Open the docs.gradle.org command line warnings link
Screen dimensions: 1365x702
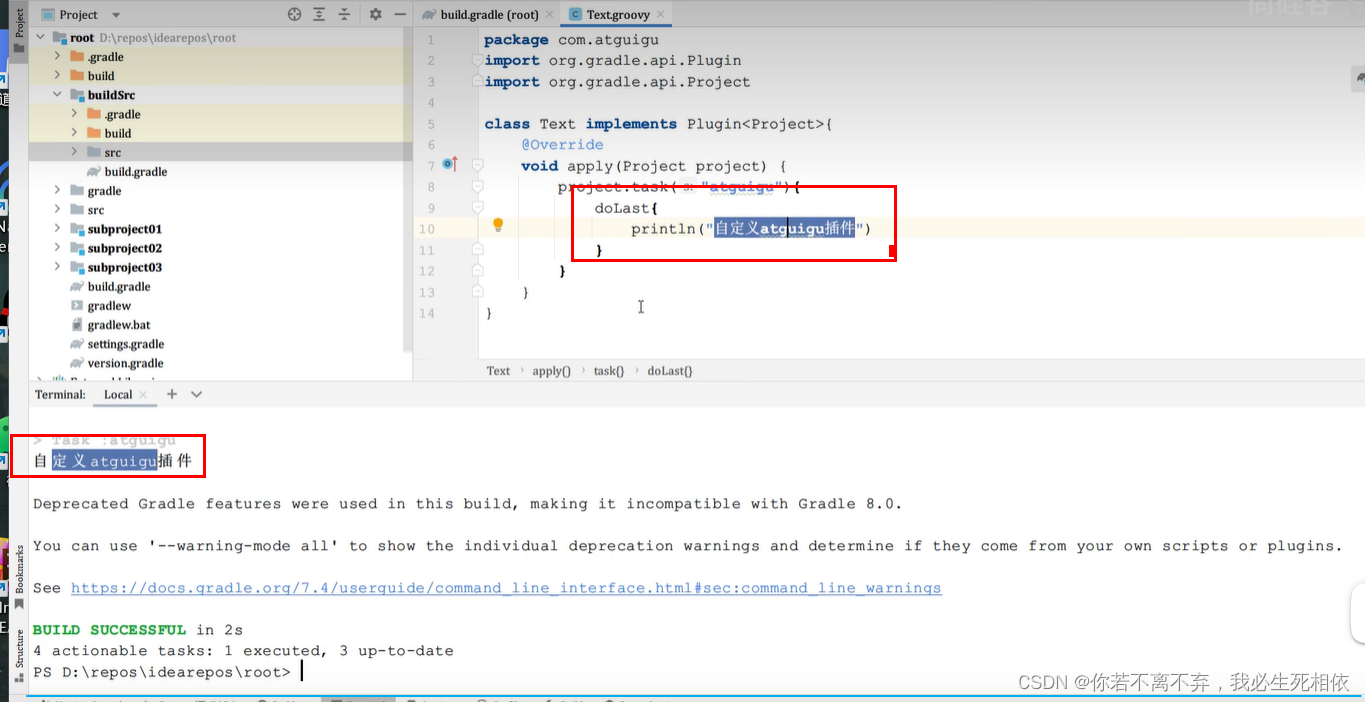tap(506, 588)
